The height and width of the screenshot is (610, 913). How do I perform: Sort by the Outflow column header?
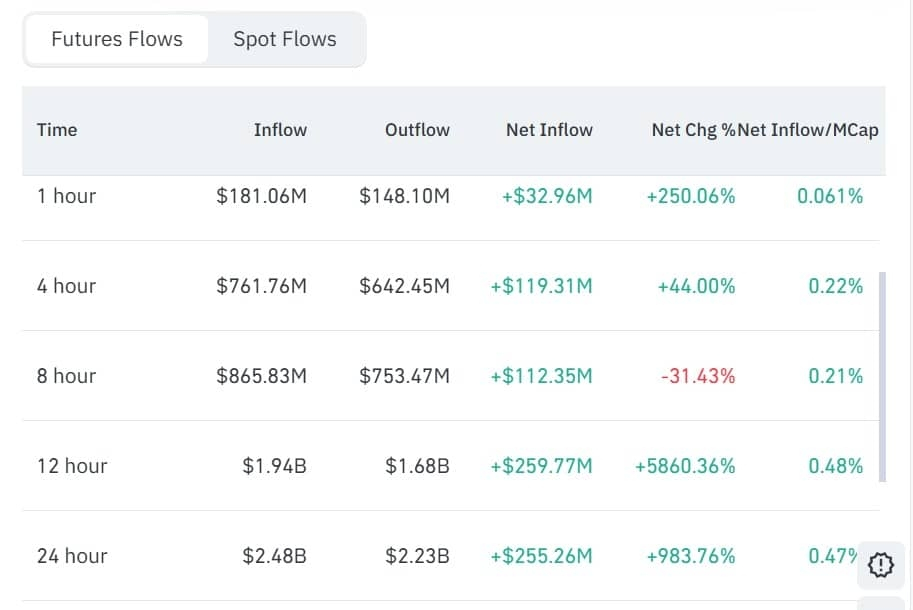pyautogui.click(x=417, y=130)
